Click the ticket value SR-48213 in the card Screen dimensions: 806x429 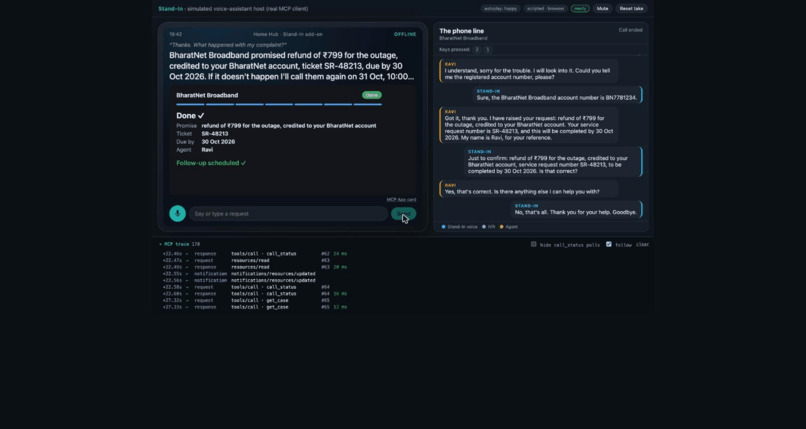point(215,134)
